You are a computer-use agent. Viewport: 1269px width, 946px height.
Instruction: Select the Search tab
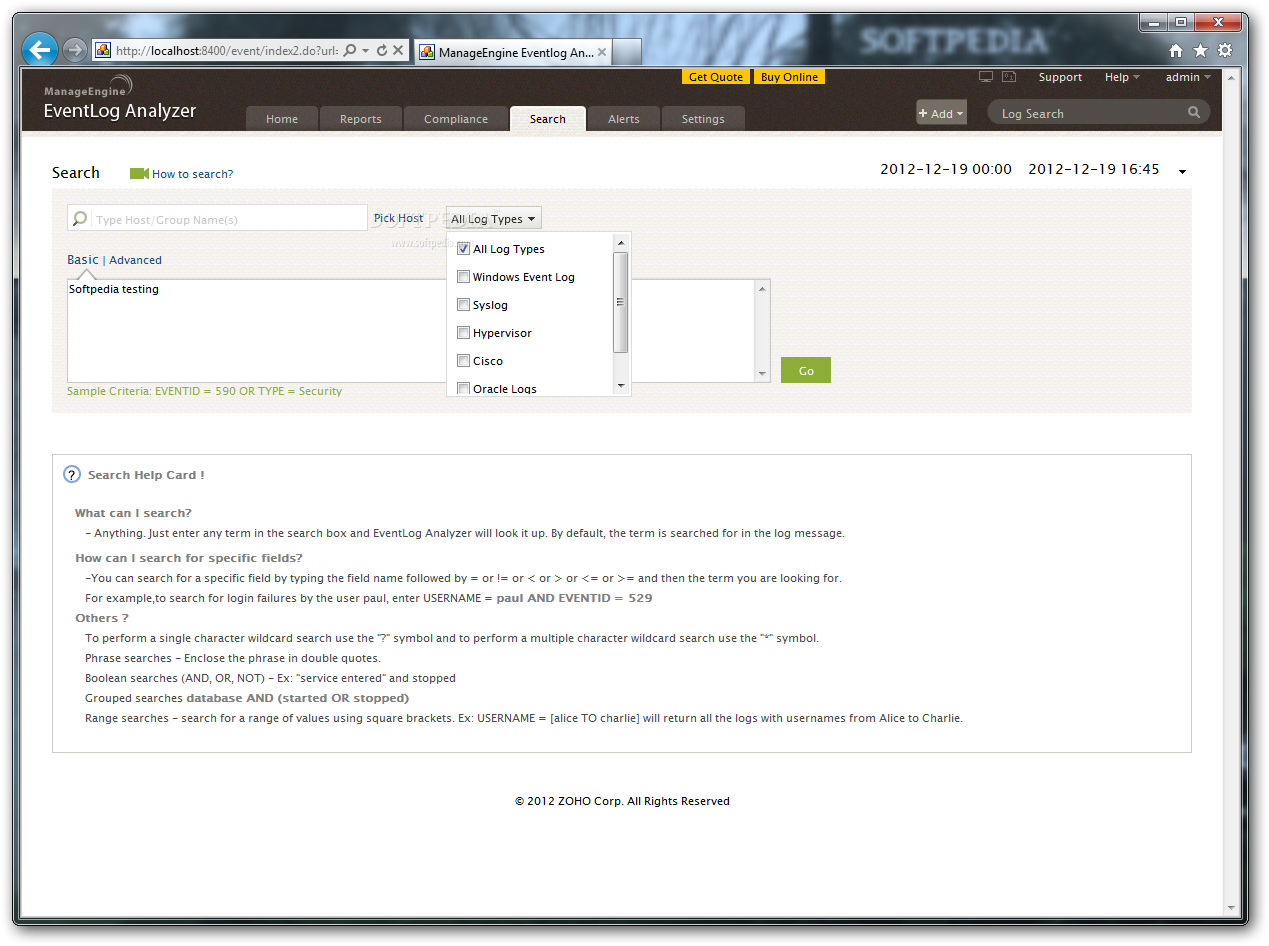tap(547, 119)
